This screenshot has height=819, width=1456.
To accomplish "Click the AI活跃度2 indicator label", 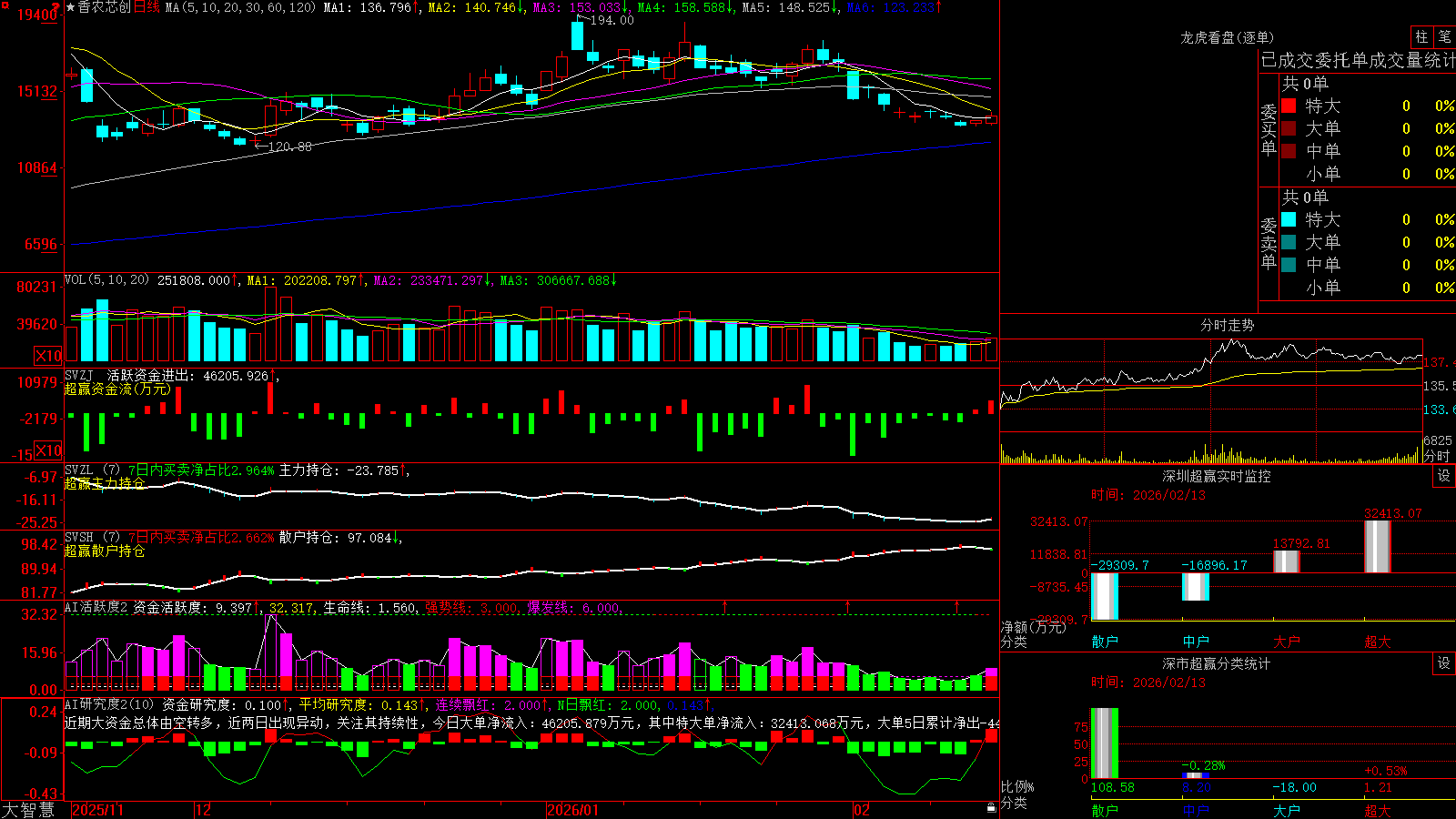I will click(x=96, y=607).
